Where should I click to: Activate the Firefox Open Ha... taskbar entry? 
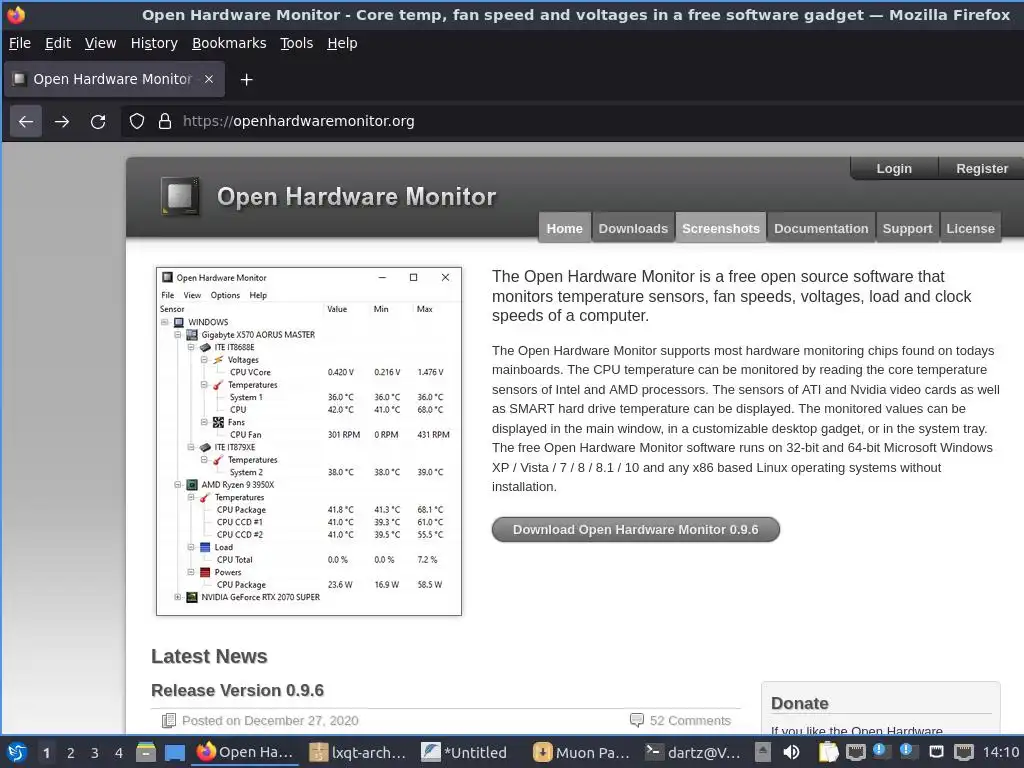pos(246,752)
